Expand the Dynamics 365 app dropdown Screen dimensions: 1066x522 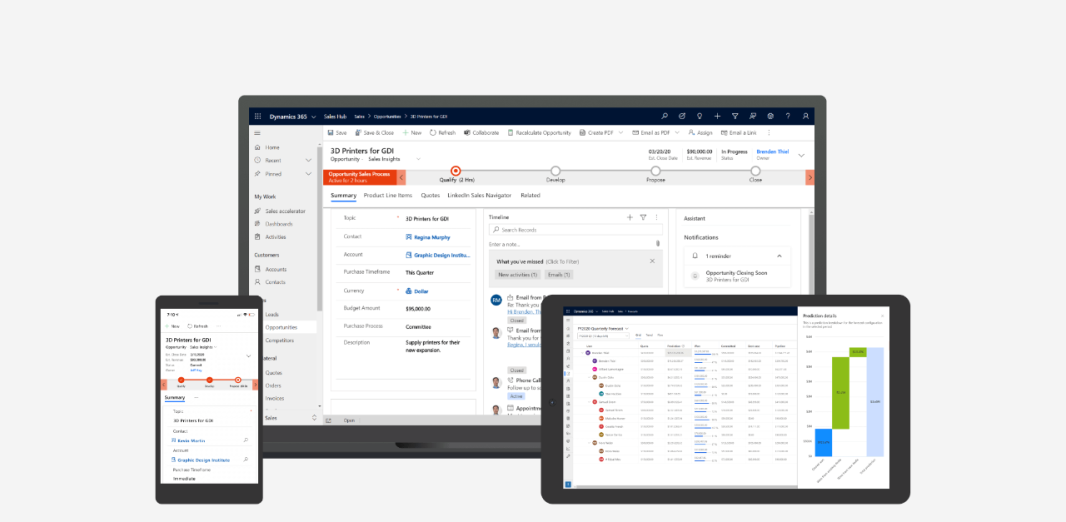[313, 117]
